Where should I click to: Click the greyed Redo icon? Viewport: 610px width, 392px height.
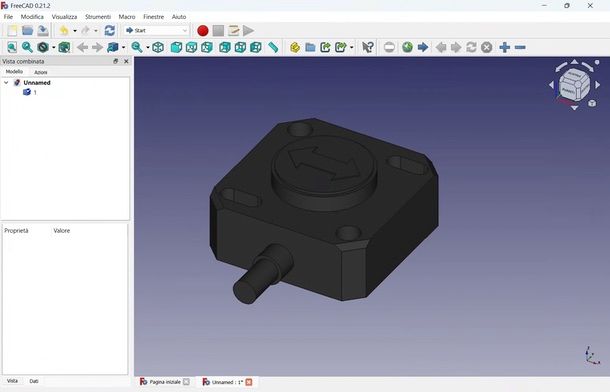click(x=85, y=31)
